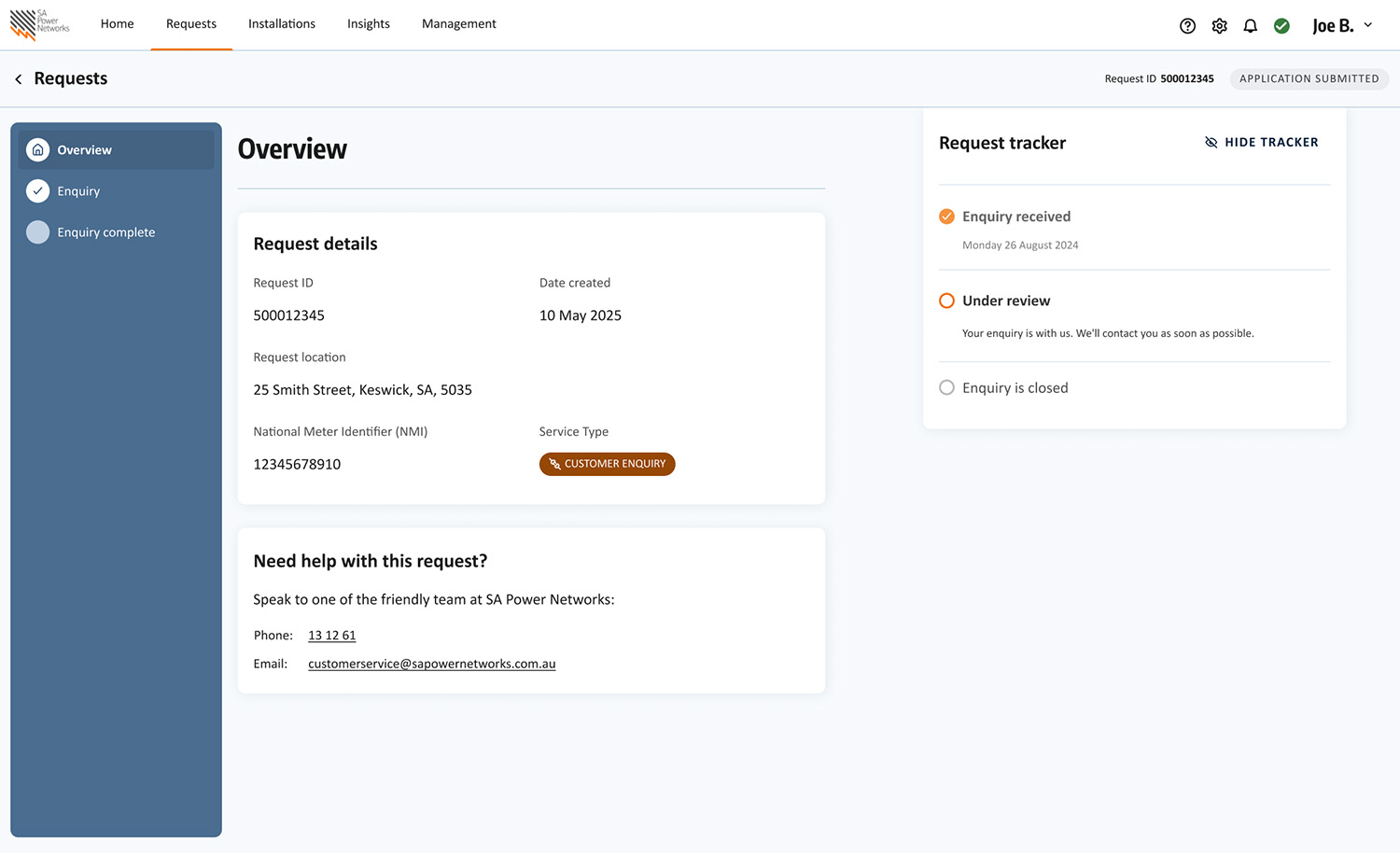The image size is (1400, 854).
Task: Open the help question mark icon
Action: click(1187, 26)
